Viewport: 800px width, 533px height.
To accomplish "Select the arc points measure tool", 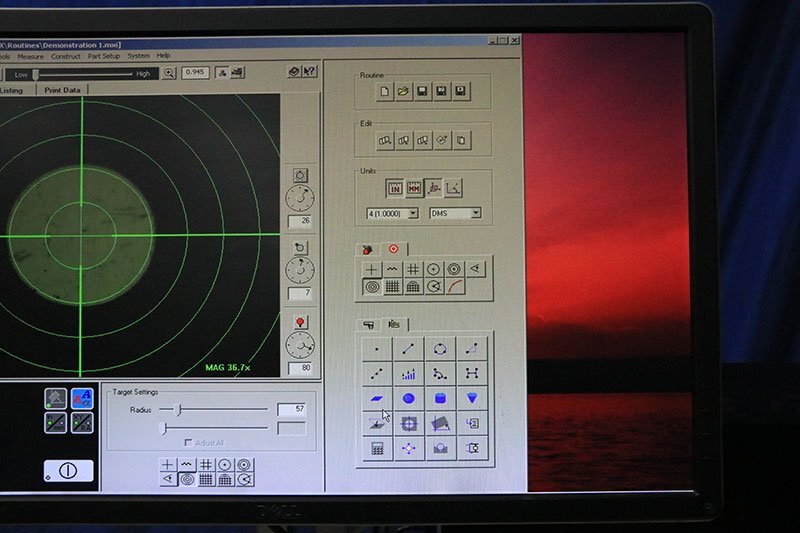I will 440,374.
